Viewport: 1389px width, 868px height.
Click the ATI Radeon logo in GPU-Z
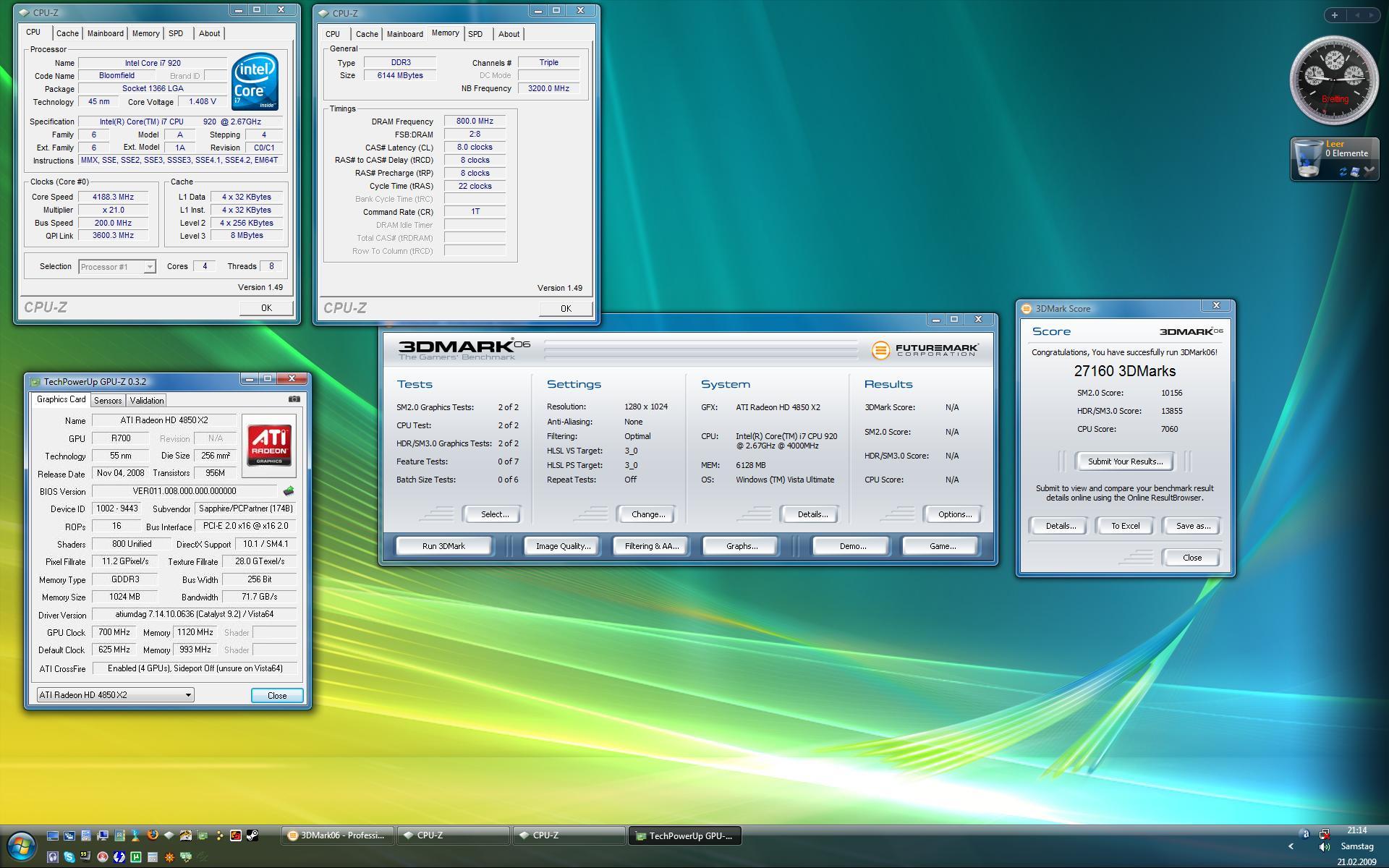point(269,445)
